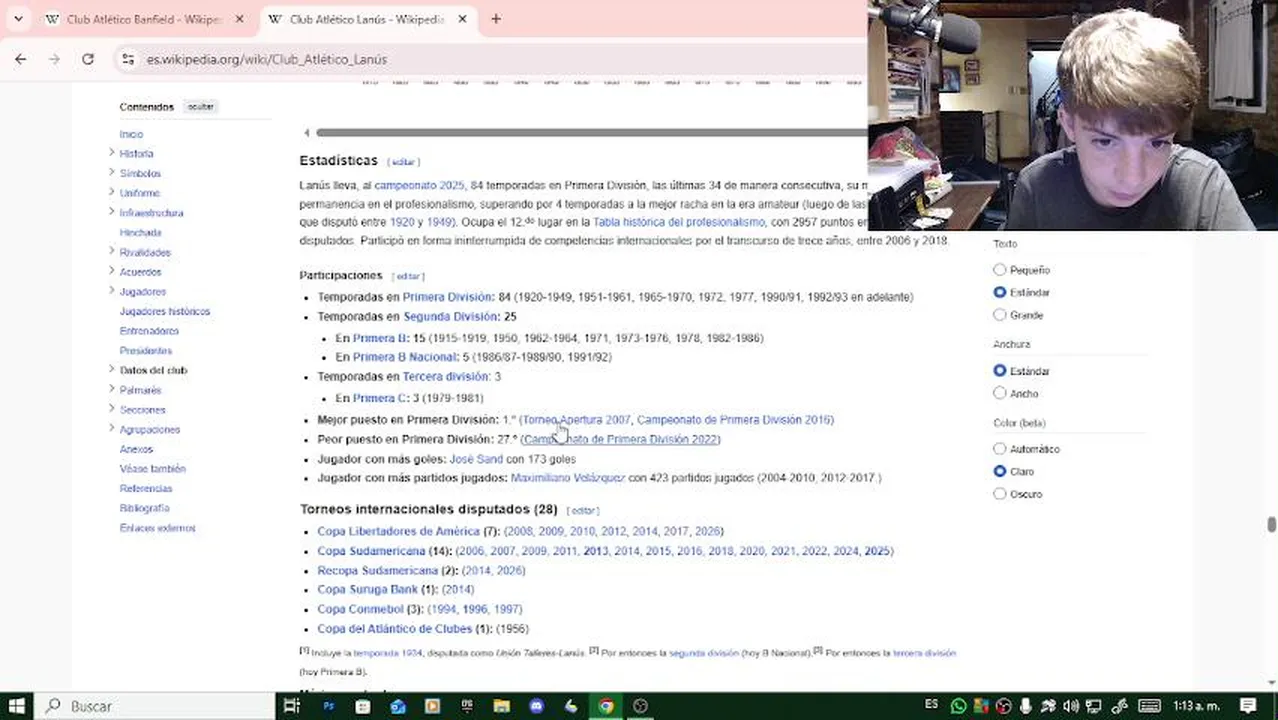Expand Uniforme section in contents sidebar

(x=111, y=192)
